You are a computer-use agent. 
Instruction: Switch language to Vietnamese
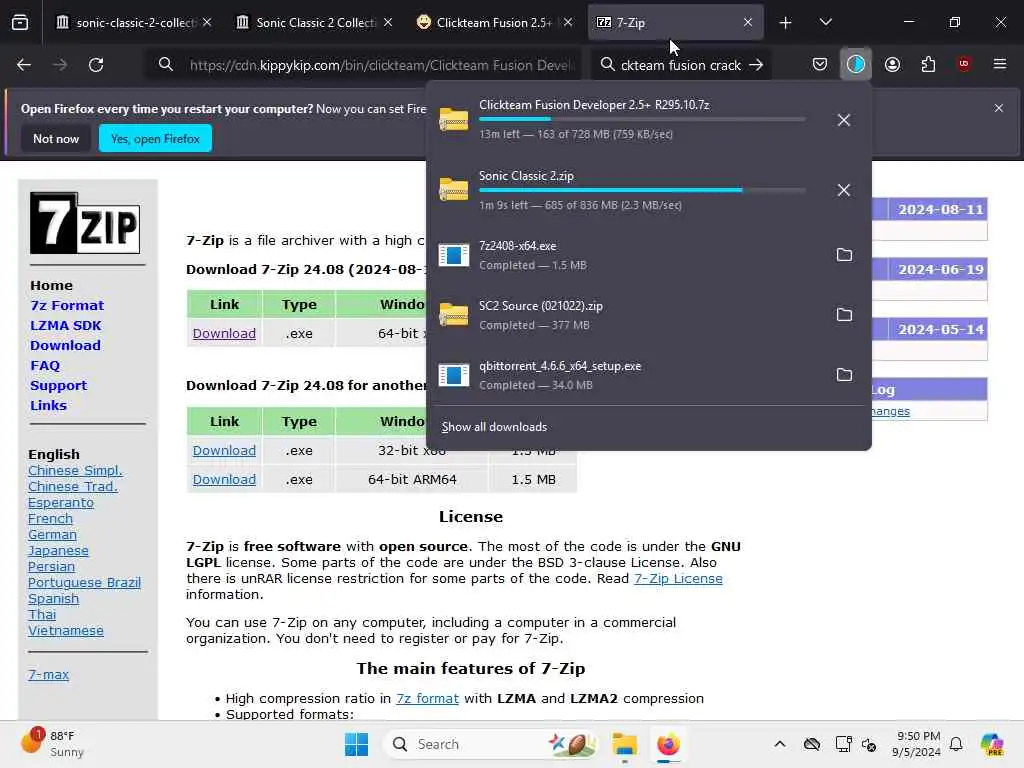tap(65, 630)
